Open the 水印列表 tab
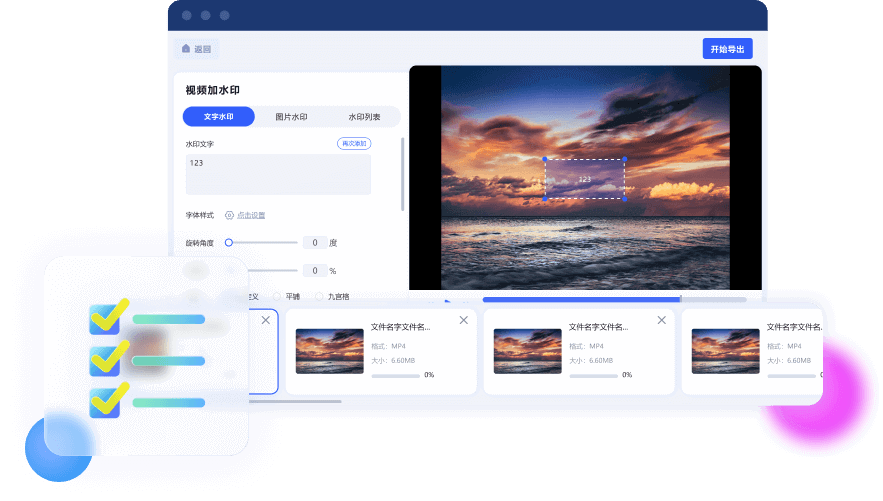The image size is (883, 501). [x=364, y=117]
